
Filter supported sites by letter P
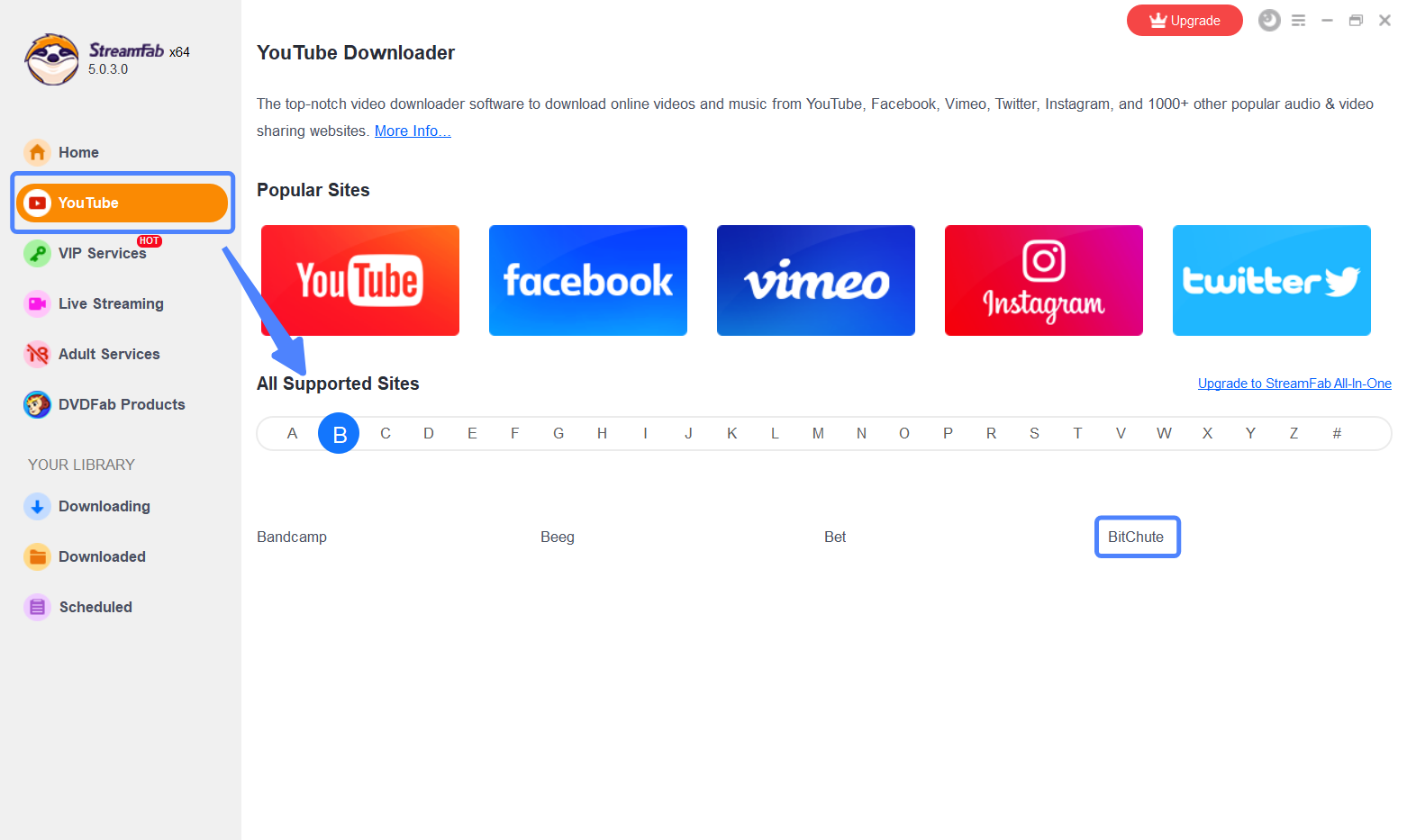click(x=948, y=433)
